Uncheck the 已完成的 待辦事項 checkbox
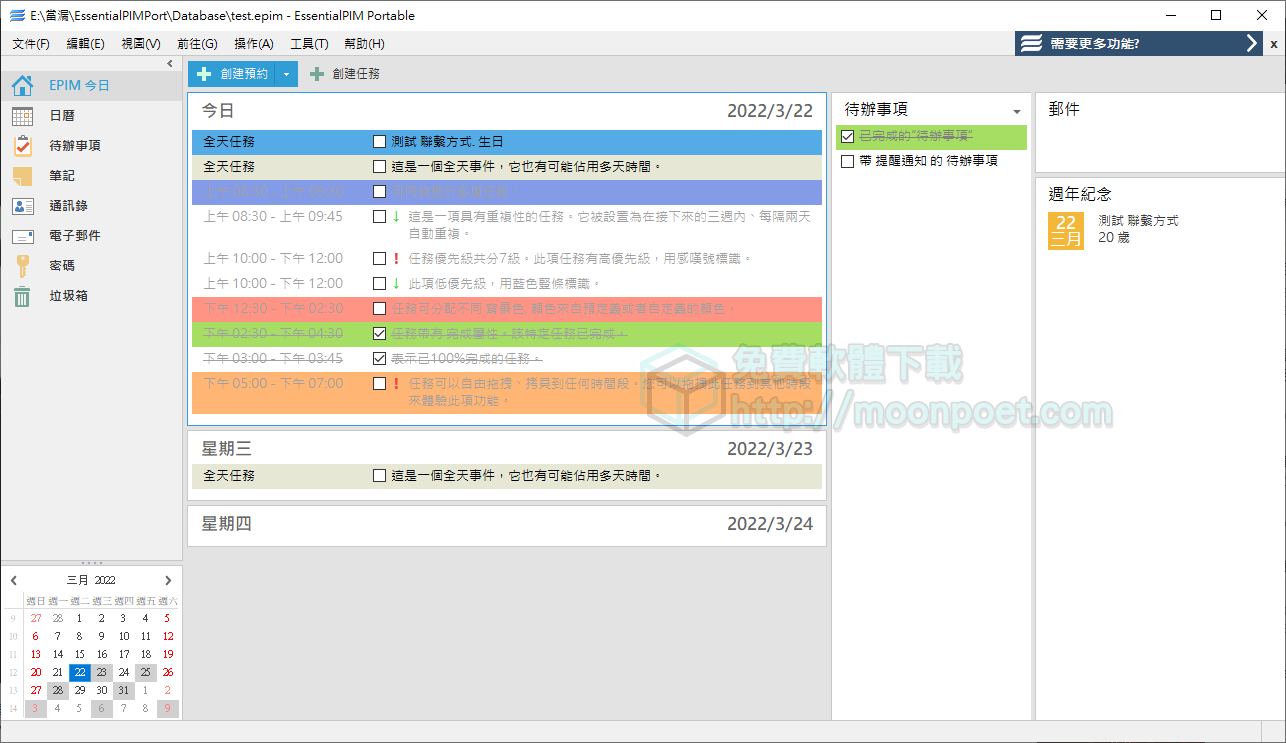Image resolution: width=1286 pixels, height=743 pixels. click(x=848, y=136)
